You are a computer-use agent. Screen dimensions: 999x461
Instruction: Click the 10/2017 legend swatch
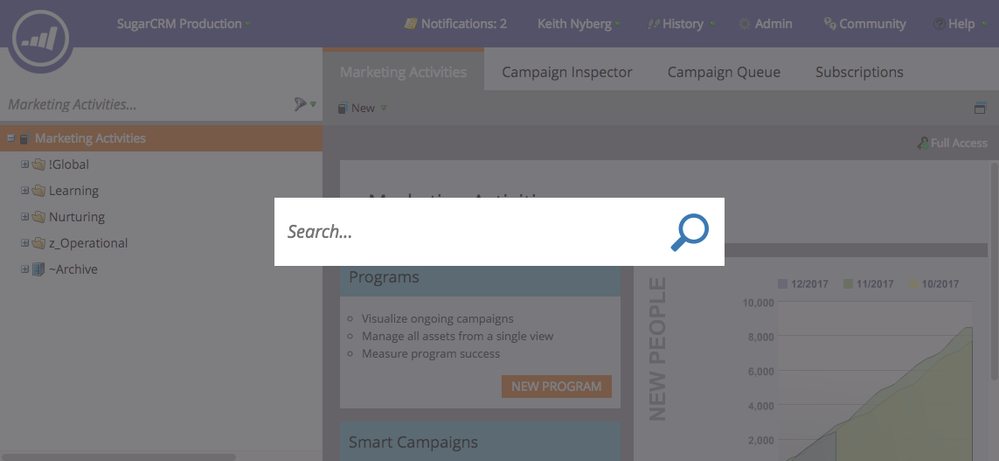coord(914,284)
